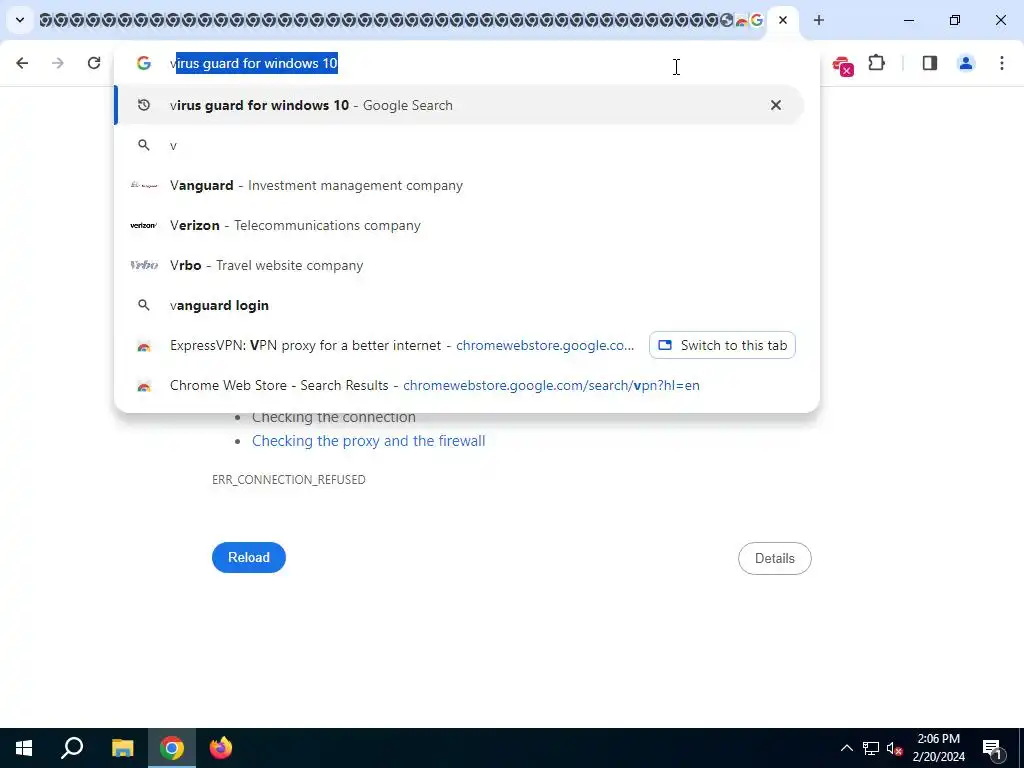Open Chrome's three-dot menu
This screenshot has width=1024, height=768.
coord(1001,63)
